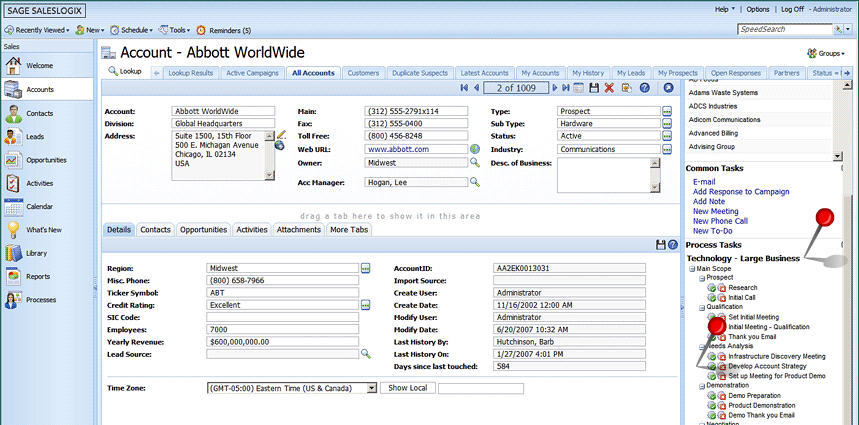This screenshot has width=859, height=425.
Task: Save details with the Details tab disk icon
Action: tap(661, 245)
